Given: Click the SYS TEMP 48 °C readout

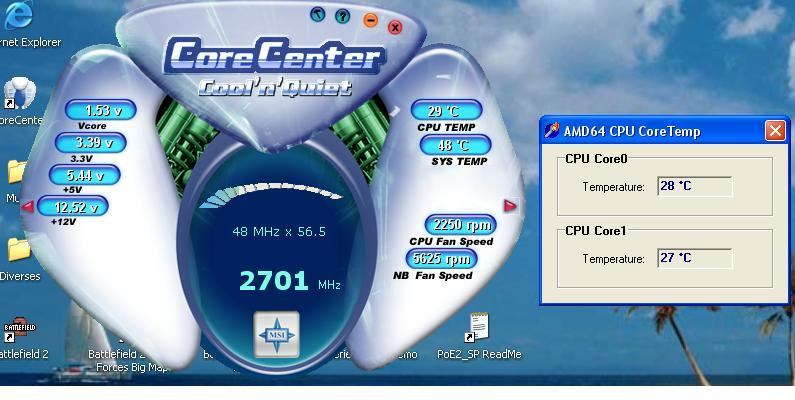Looking at the screenshot, I should point(455,145).
